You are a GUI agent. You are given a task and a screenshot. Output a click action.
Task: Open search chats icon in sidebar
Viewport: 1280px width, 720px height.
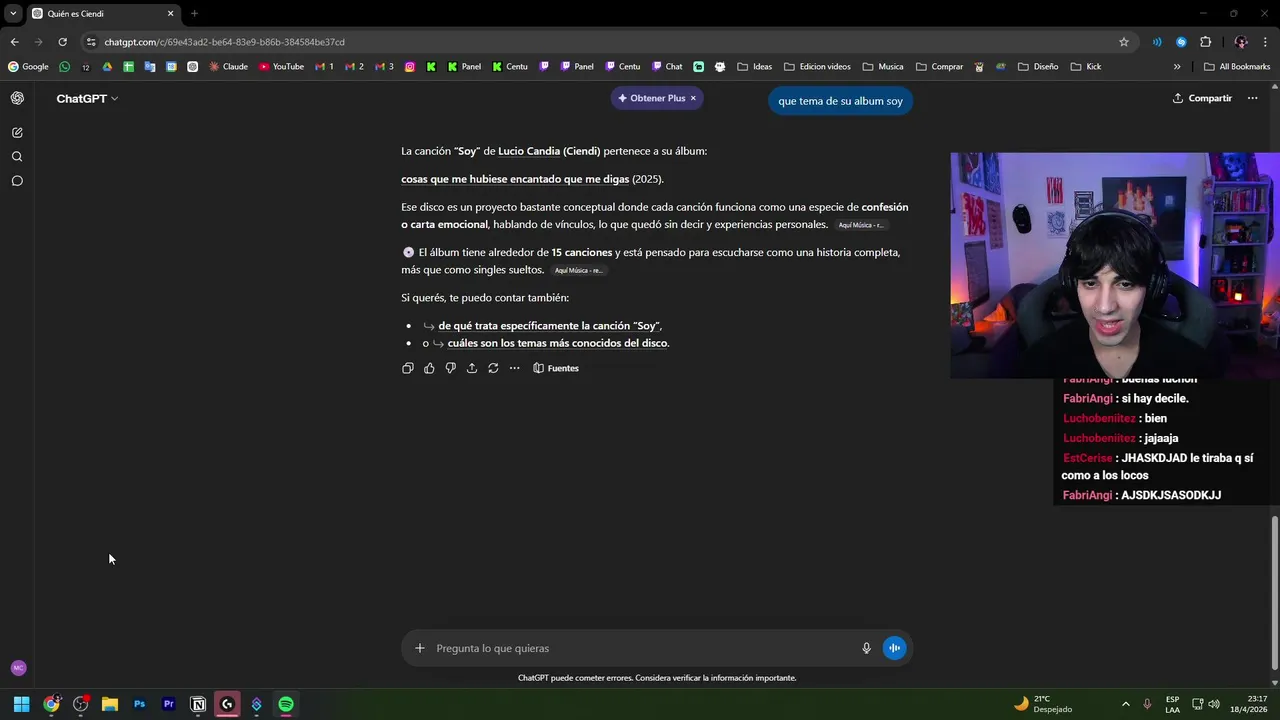pos(17,157)
